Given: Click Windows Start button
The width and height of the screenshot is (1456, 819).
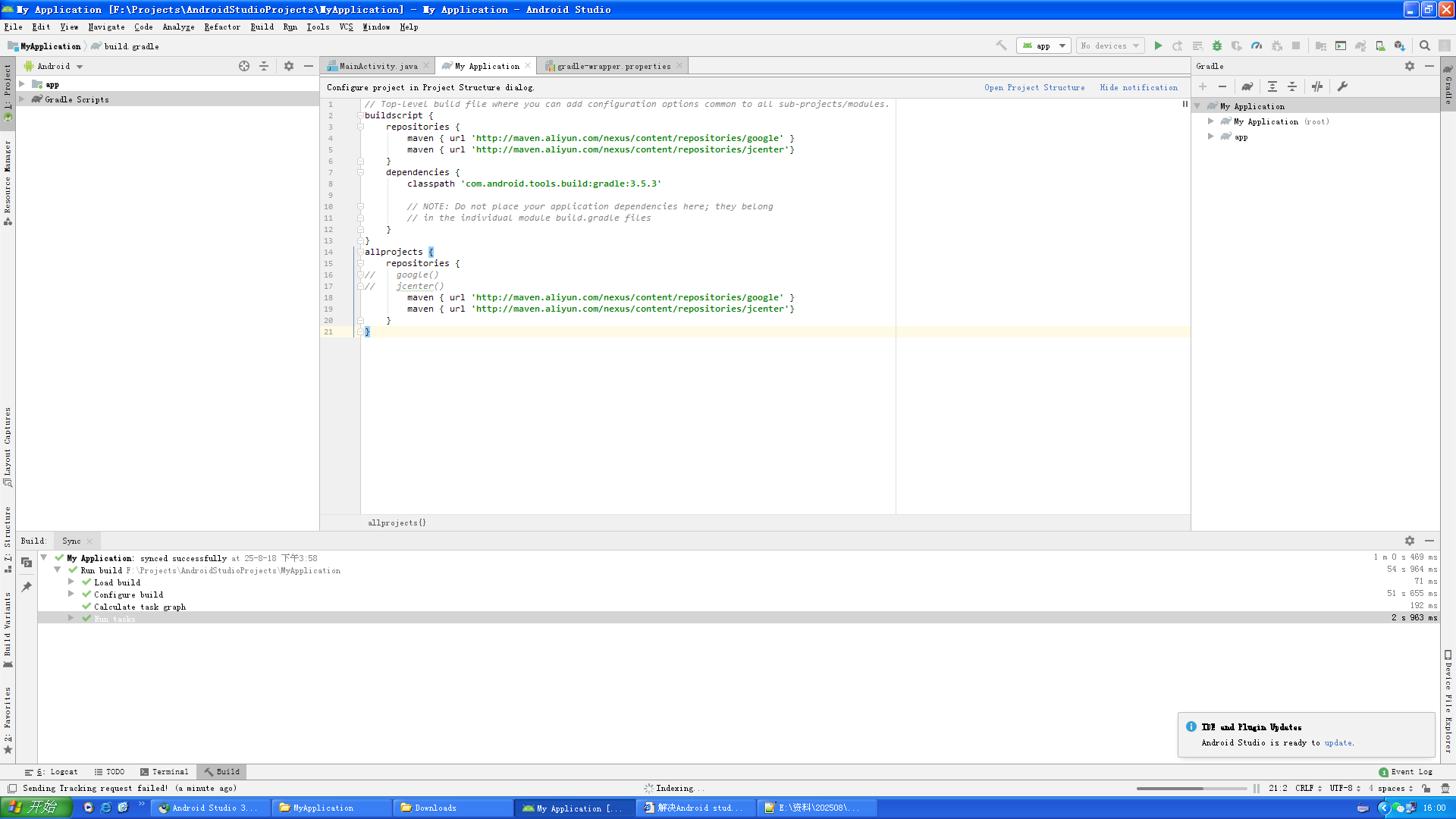Looking at the screenshot, I should [36, 808].
